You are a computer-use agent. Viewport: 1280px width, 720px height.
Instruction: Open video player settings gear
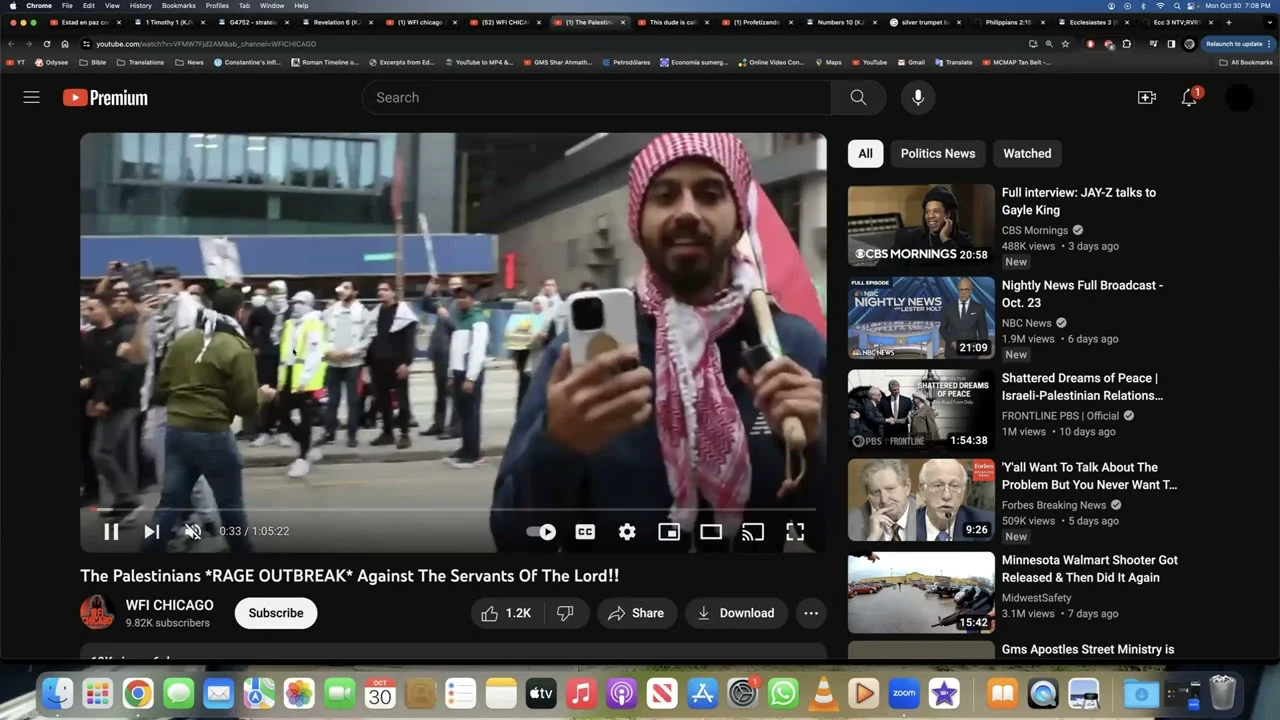click(x=627, y=532)
